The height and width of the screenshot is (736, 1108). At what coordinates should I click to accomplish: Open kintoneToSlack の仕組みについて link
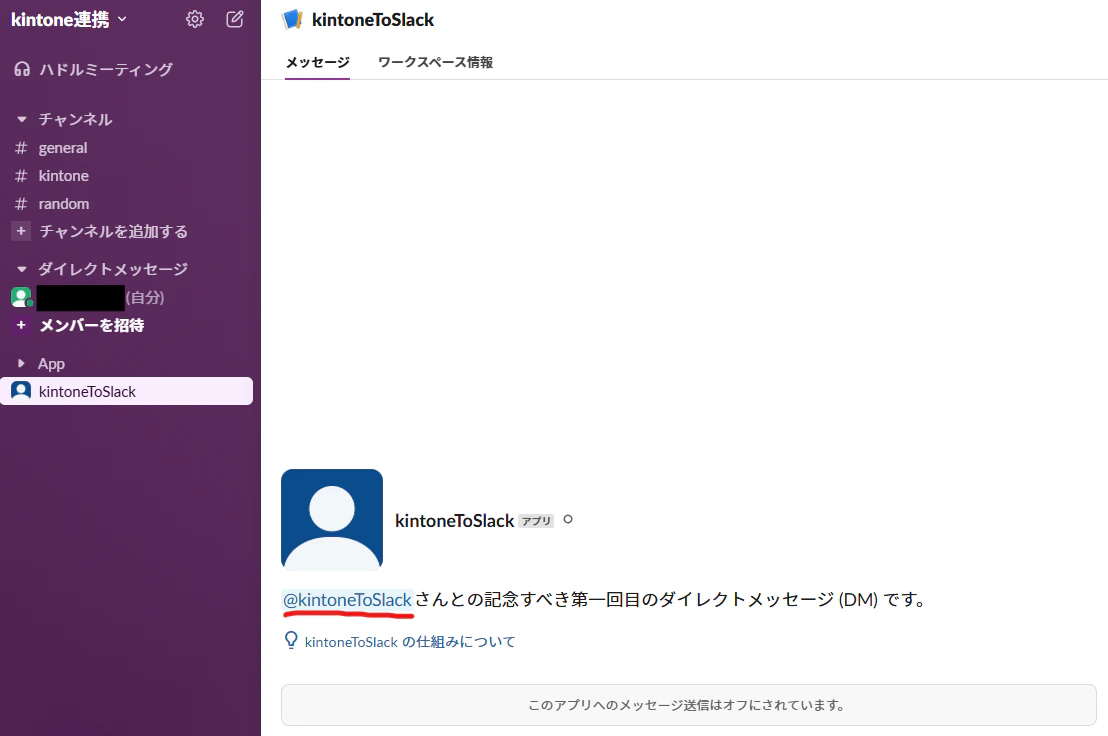pyautogui.click(x=410, y=641)
